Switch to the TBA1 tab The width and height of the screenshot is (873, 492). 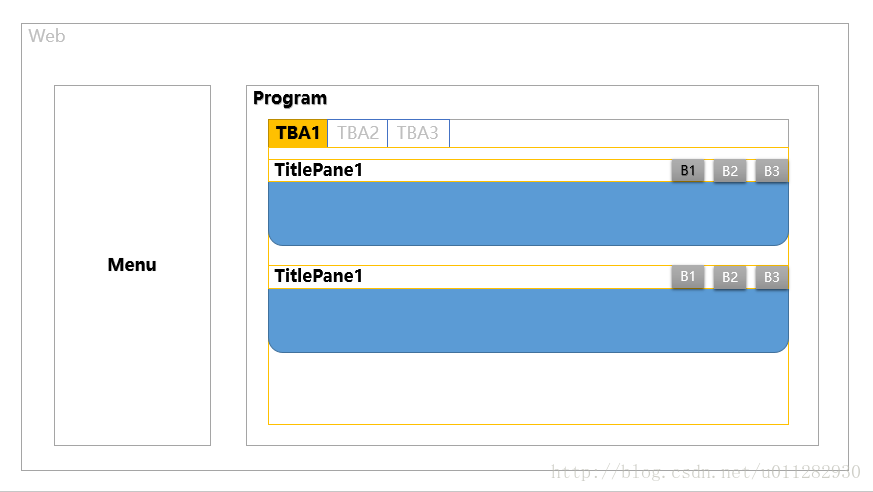point(298,133)
